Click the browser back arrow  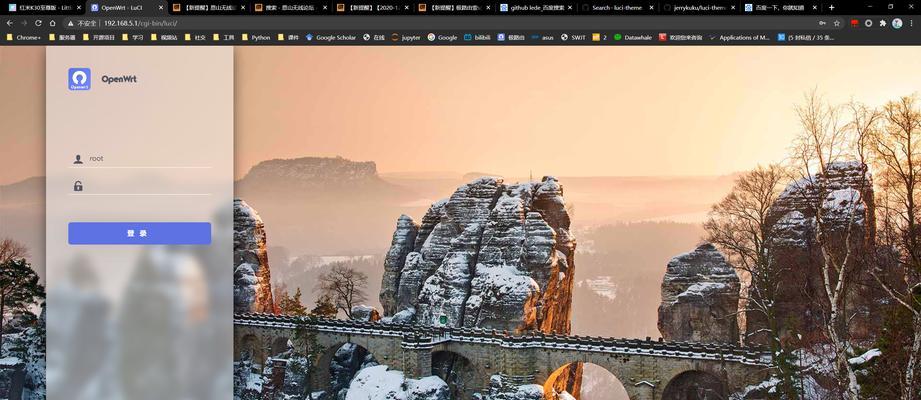pyautogui.click(x=9, y=23)
